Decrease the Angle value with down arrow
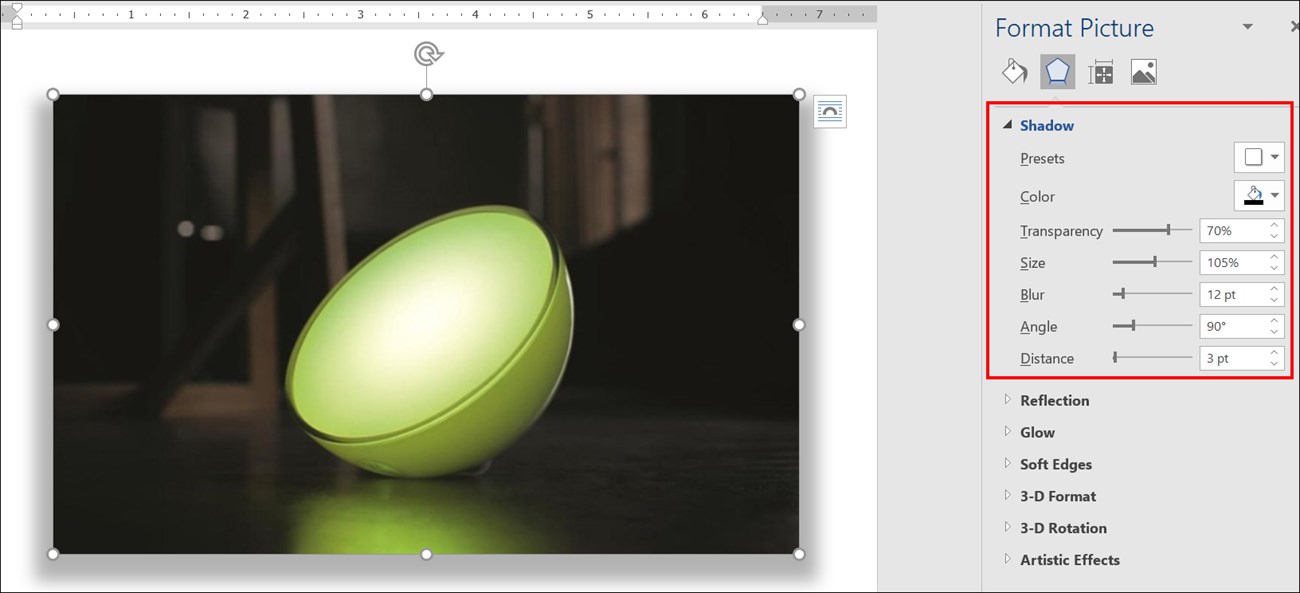The width and height of the screenshot is (1300, 593). [x=1275, y=332]
